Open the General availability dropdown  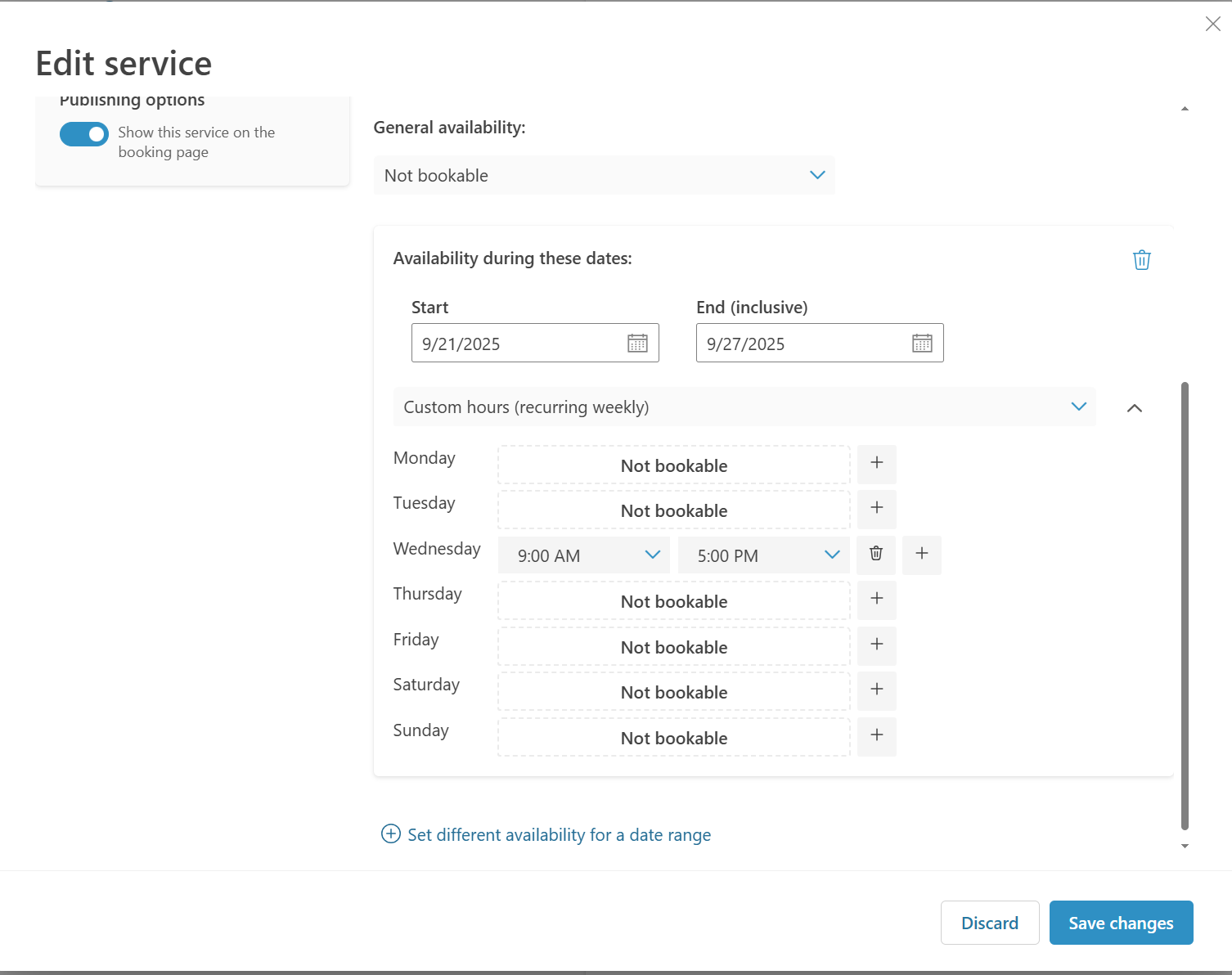pos(604,176)
